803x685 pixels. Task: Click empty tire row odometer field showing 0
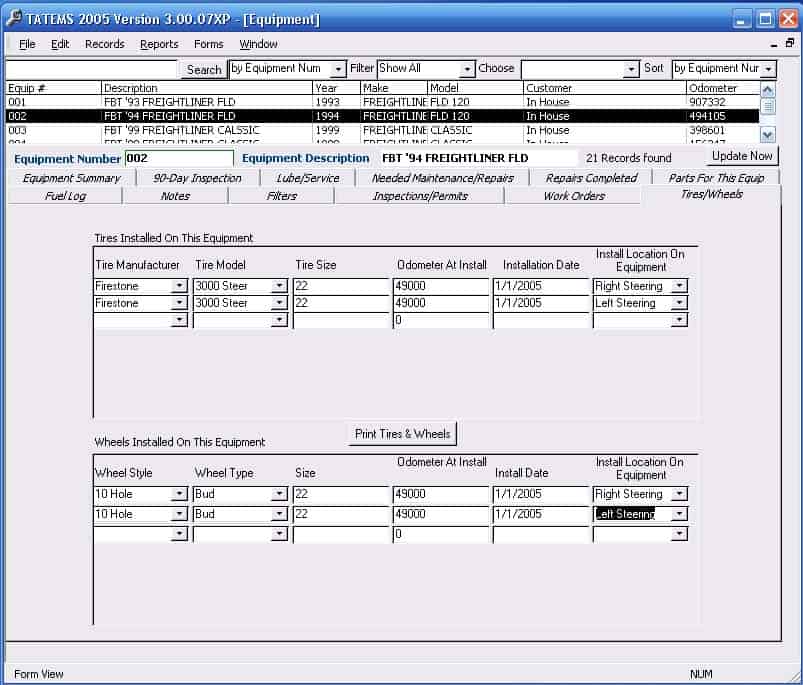(x=441, y=320)
